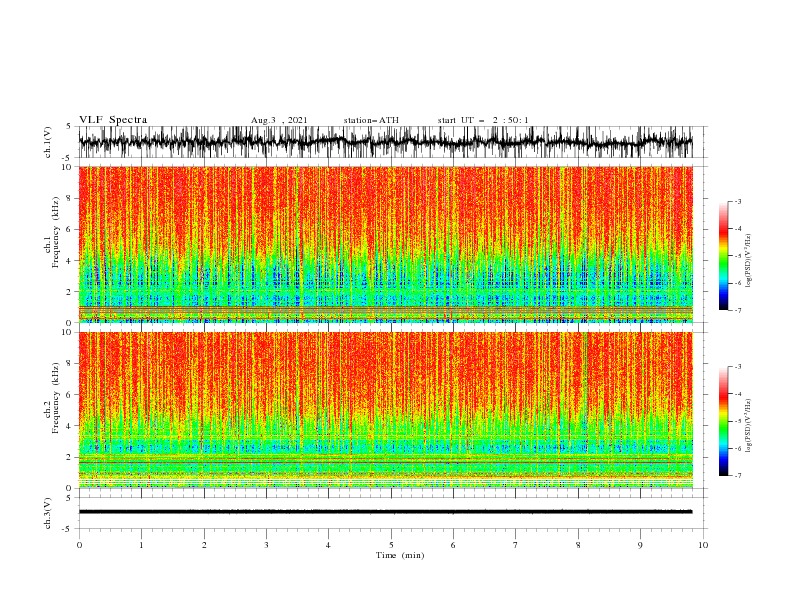This screenshot has width=792, height=612.
Task: Click the "Time (min)" axis title
Action: pyautogui.click(x=400, y=555)
